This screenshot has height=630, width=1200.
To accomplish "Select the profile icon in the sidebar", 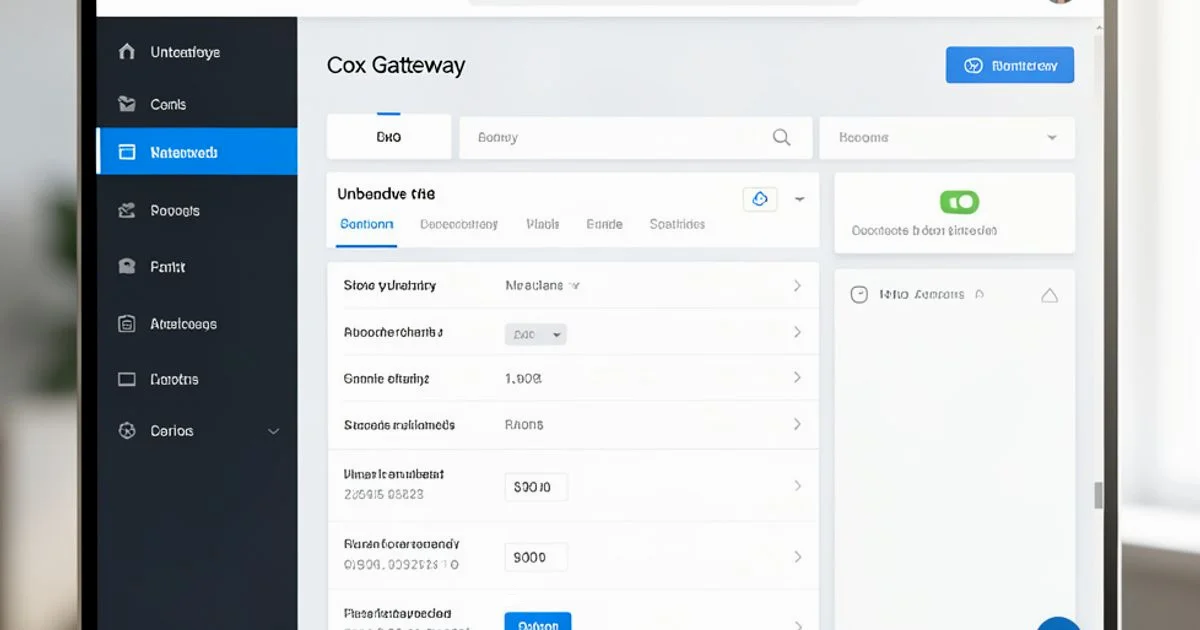I will (126, 266).
